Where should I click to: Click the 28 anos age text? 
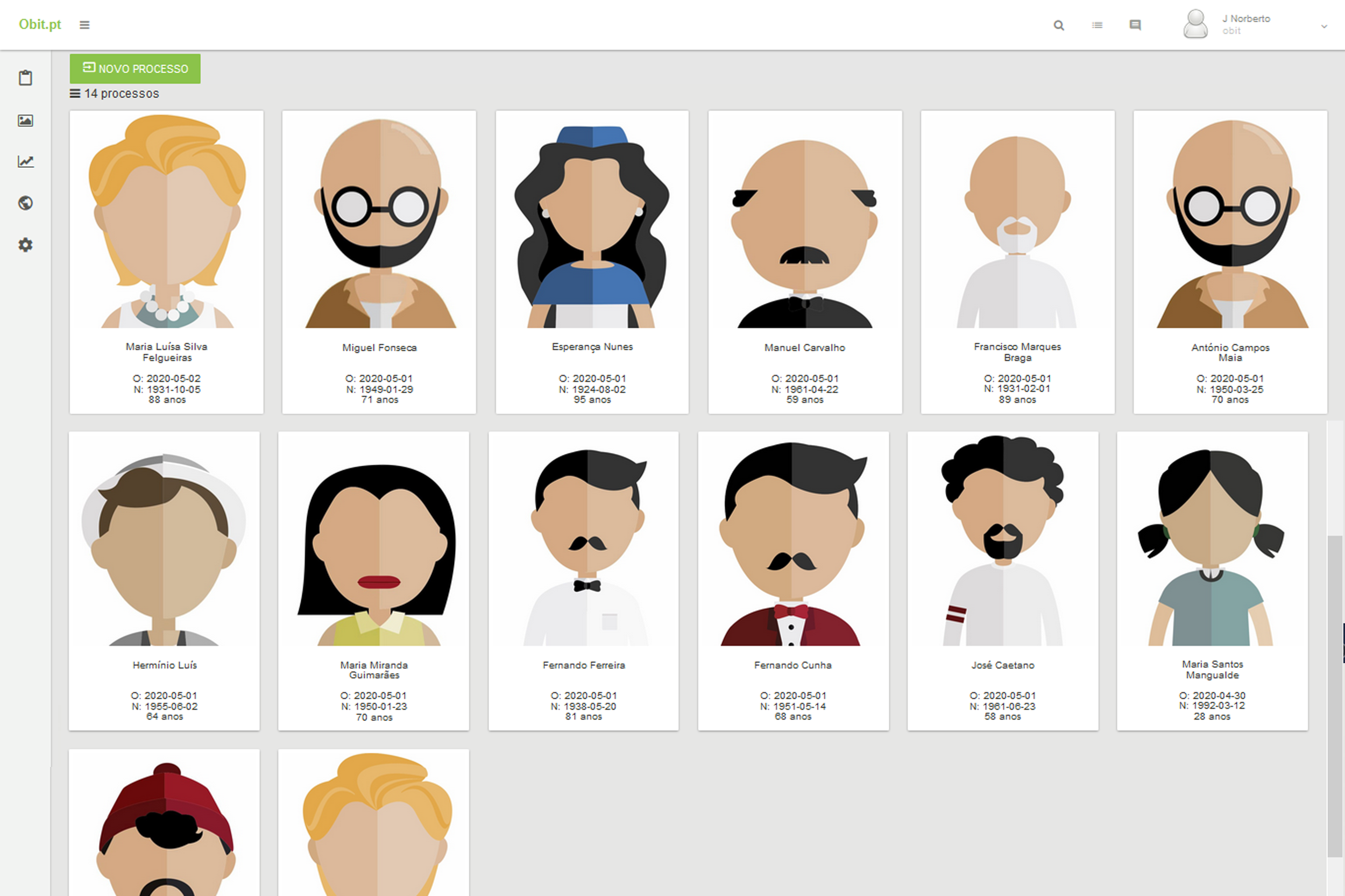click(x=1213, y=716)
